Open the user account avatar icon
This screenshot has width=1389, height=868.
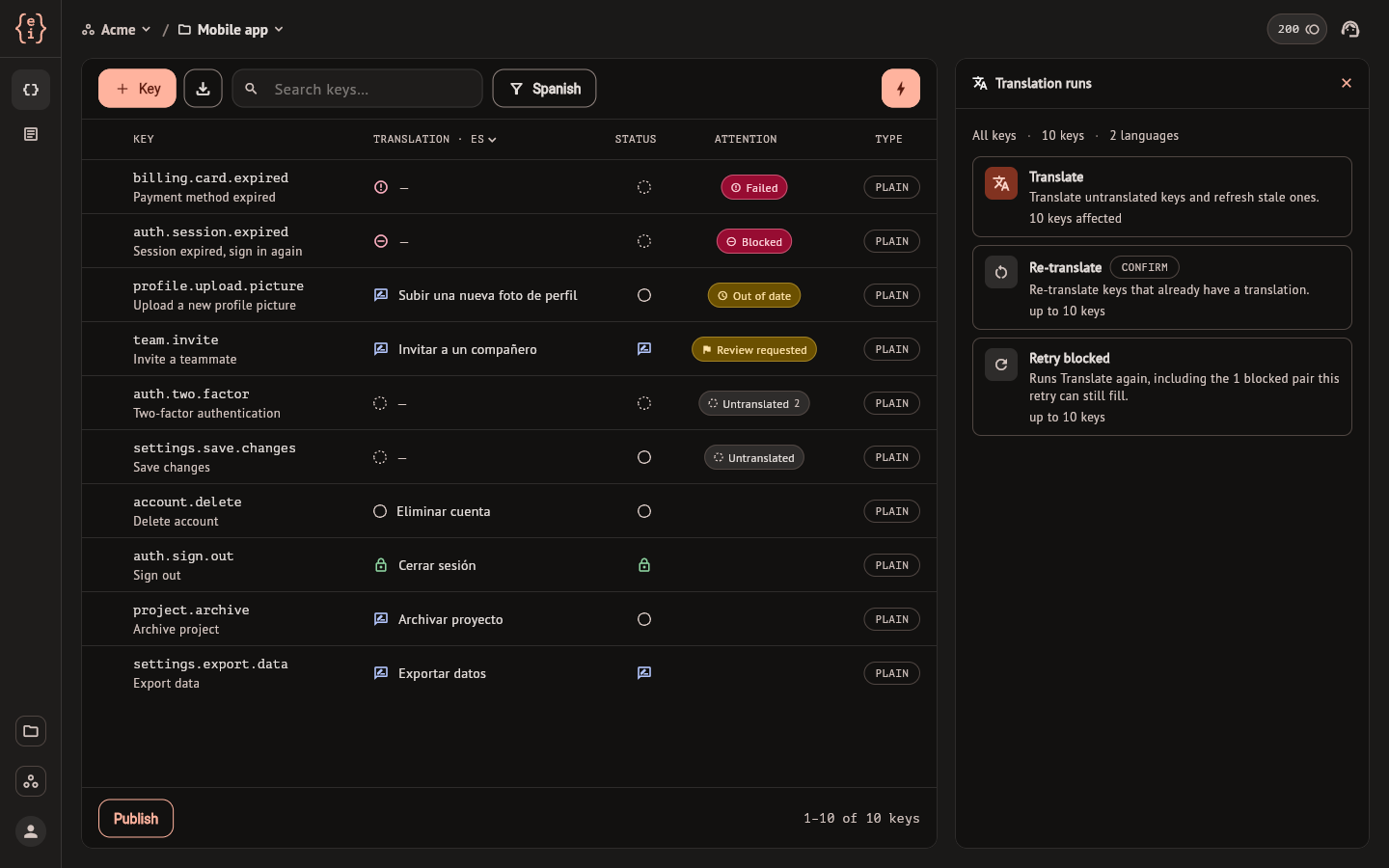click(31, 831)
